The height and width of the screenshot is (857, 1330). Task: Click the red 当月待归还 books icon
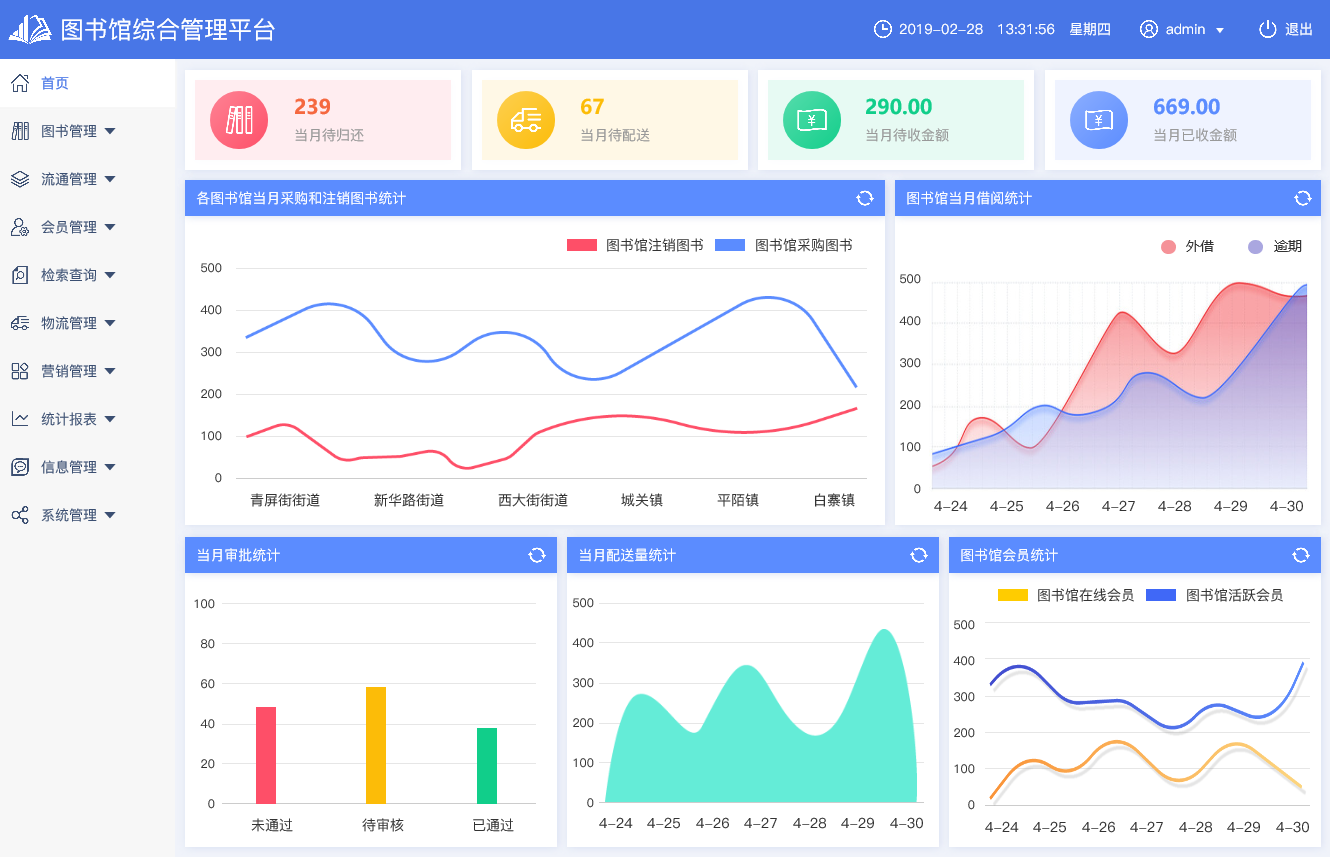[239, 120]
